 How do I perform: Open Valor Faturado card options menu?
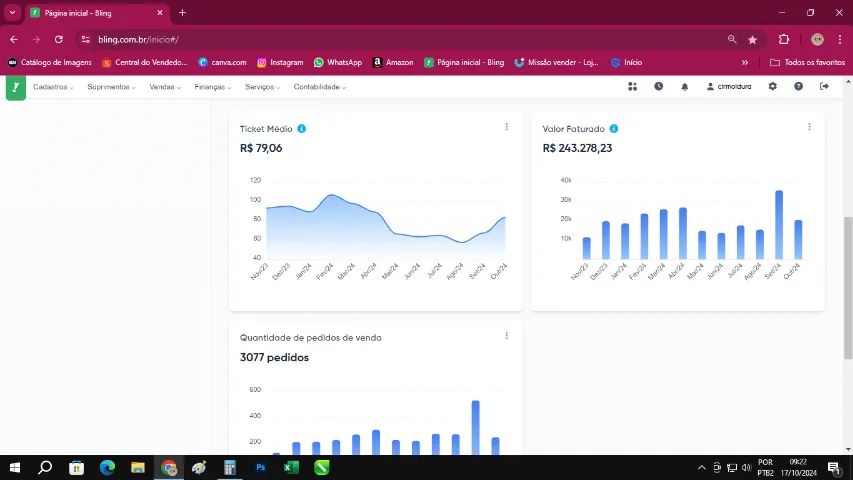tap(809, 127)
